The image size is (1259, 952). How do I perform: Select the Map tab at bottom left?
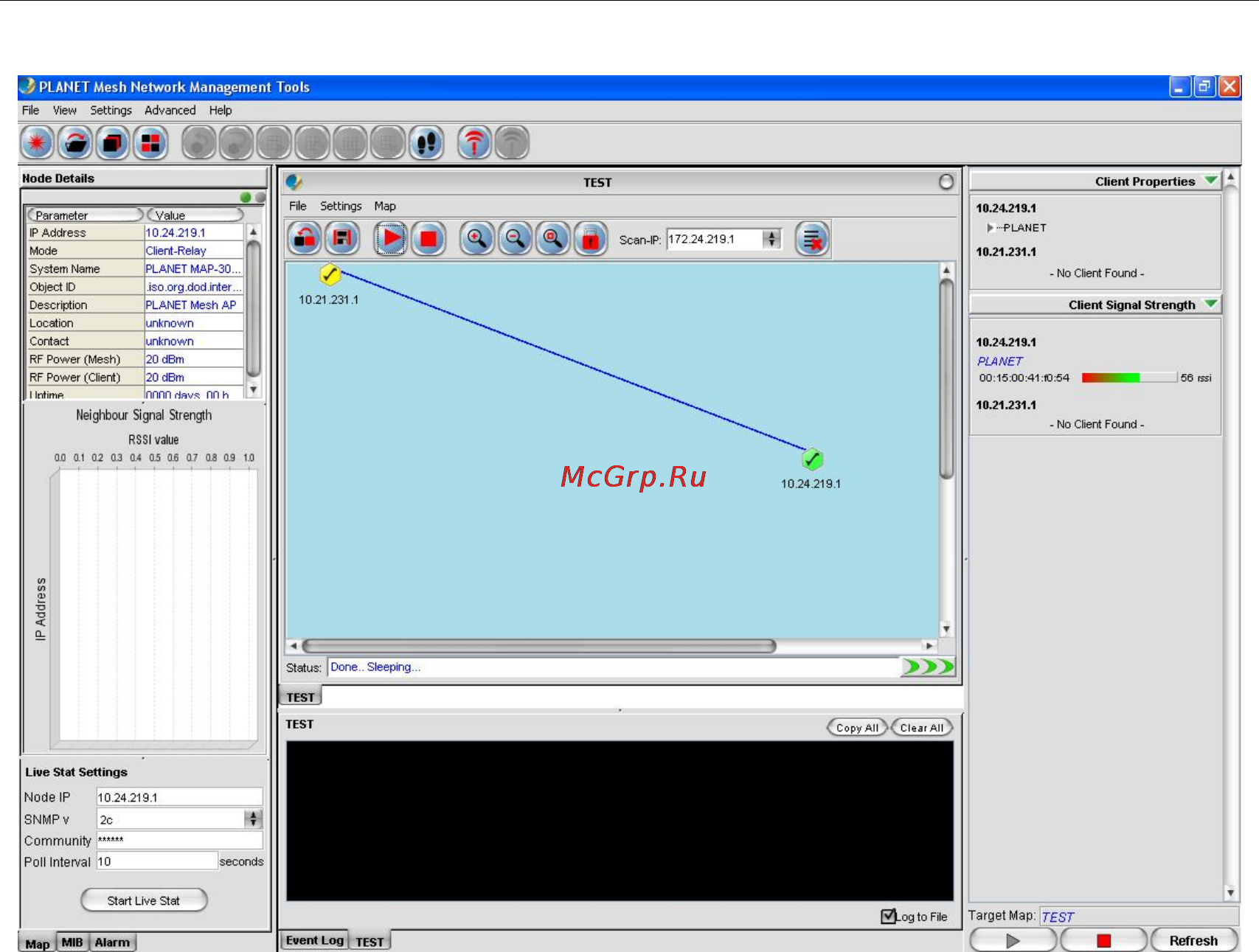click(38, 943)
